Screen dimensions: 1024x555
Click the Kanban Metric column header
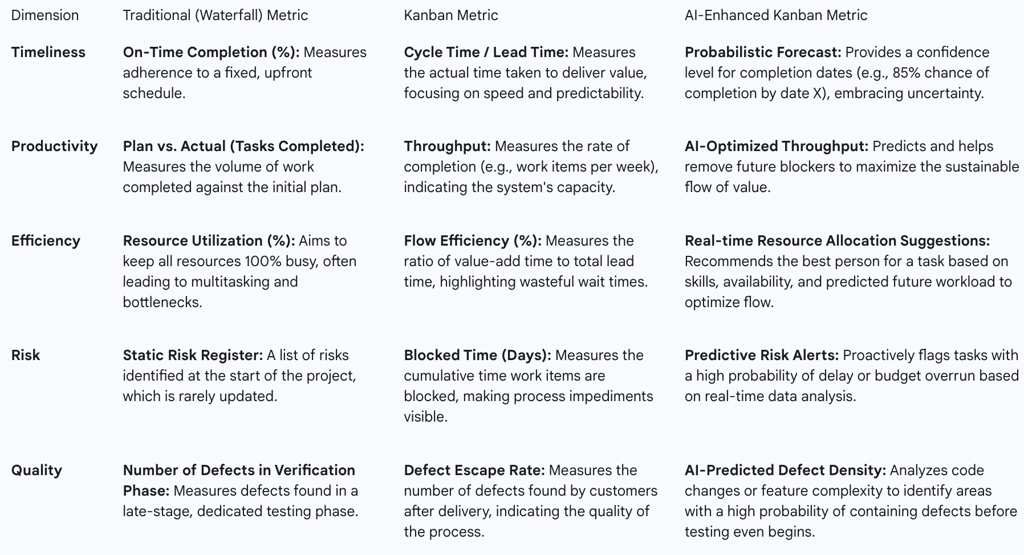(x=451, y=15)
